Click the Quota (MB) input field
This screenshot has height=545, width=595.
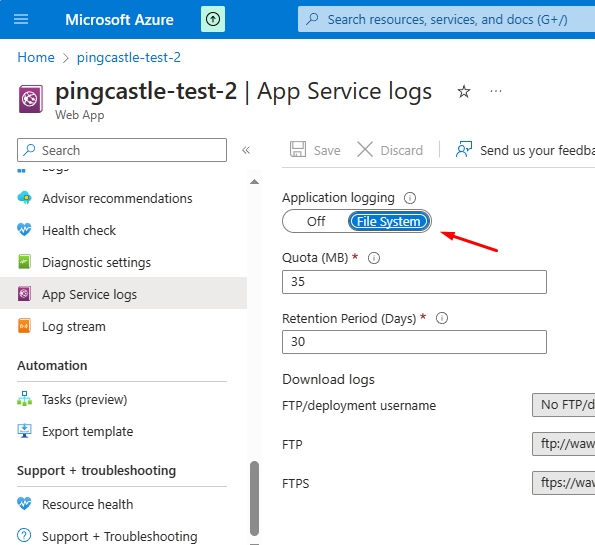tap(414, 282)
